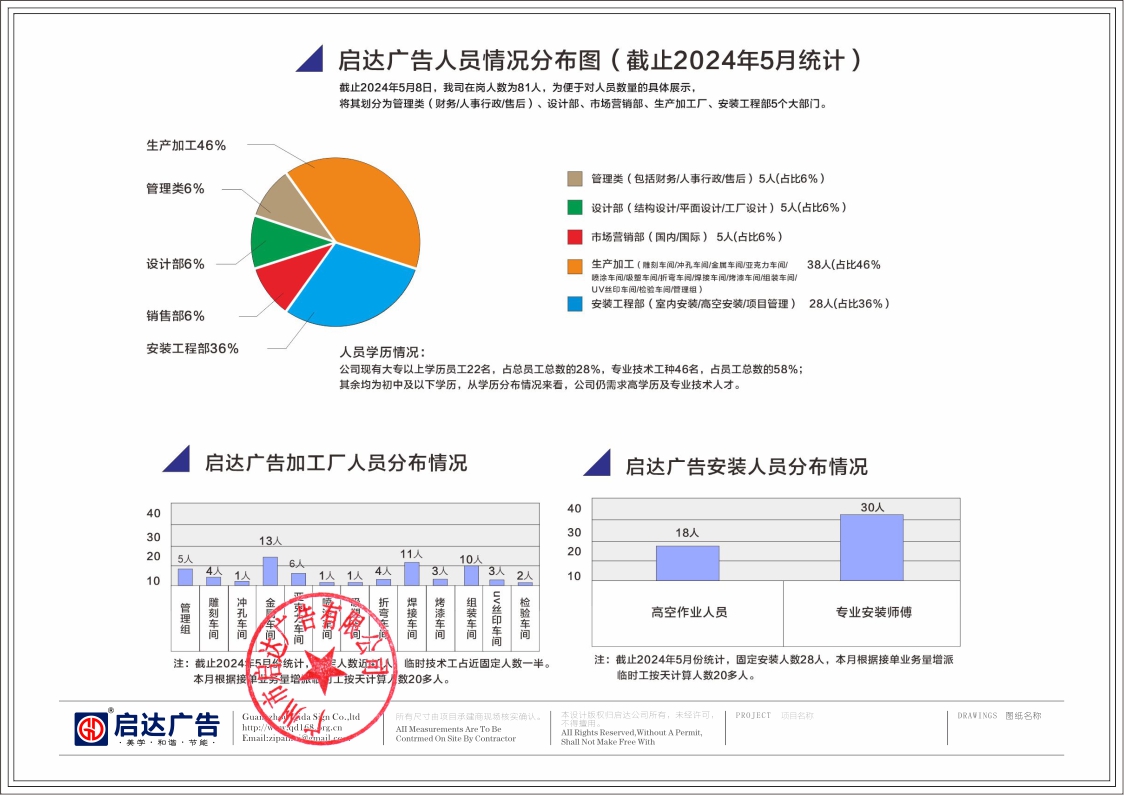Click the blue slice of the pie chart
The image size is (1124, 795).
(351, 287)
